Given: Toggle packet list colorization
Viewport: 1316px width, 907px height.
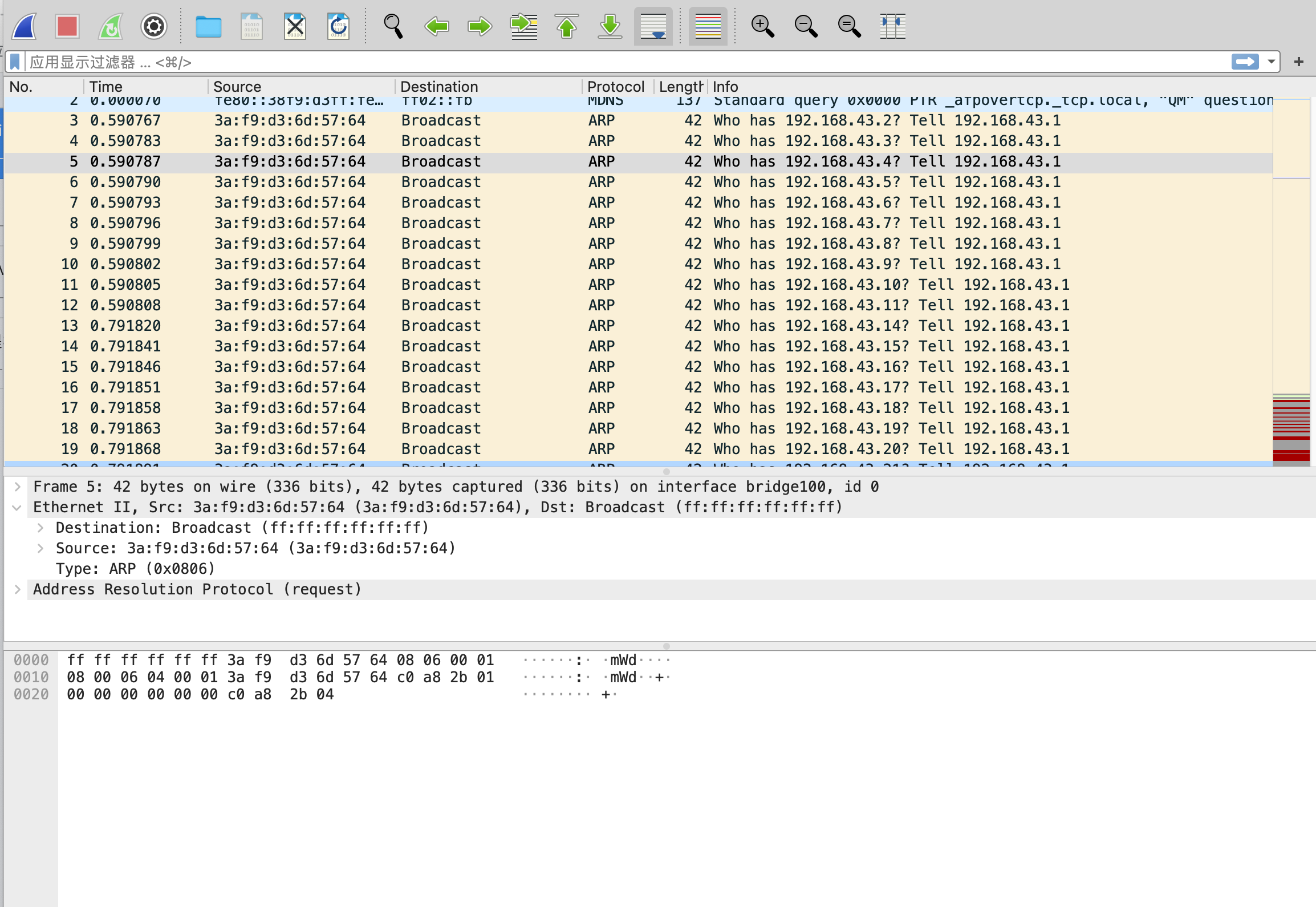Looking at the screenshot, I should (708, 26).
